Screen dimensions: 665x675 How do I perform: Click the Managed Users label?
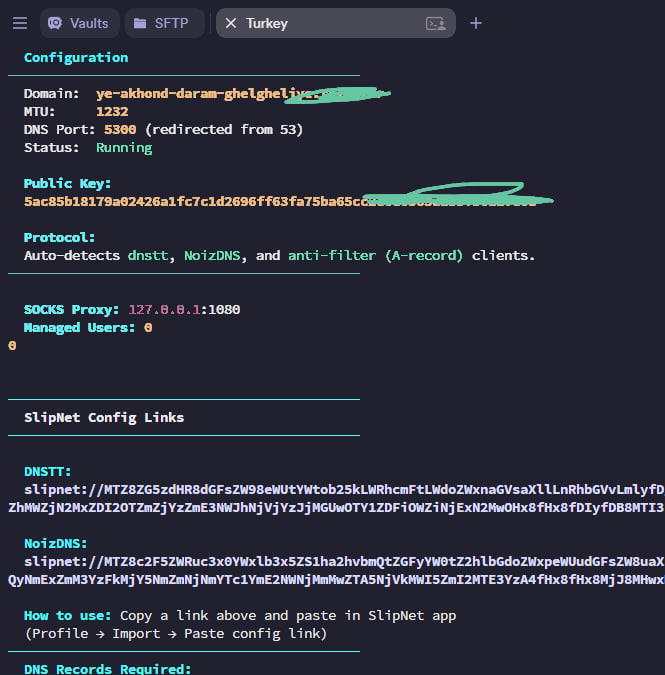[x=79, y=328]
